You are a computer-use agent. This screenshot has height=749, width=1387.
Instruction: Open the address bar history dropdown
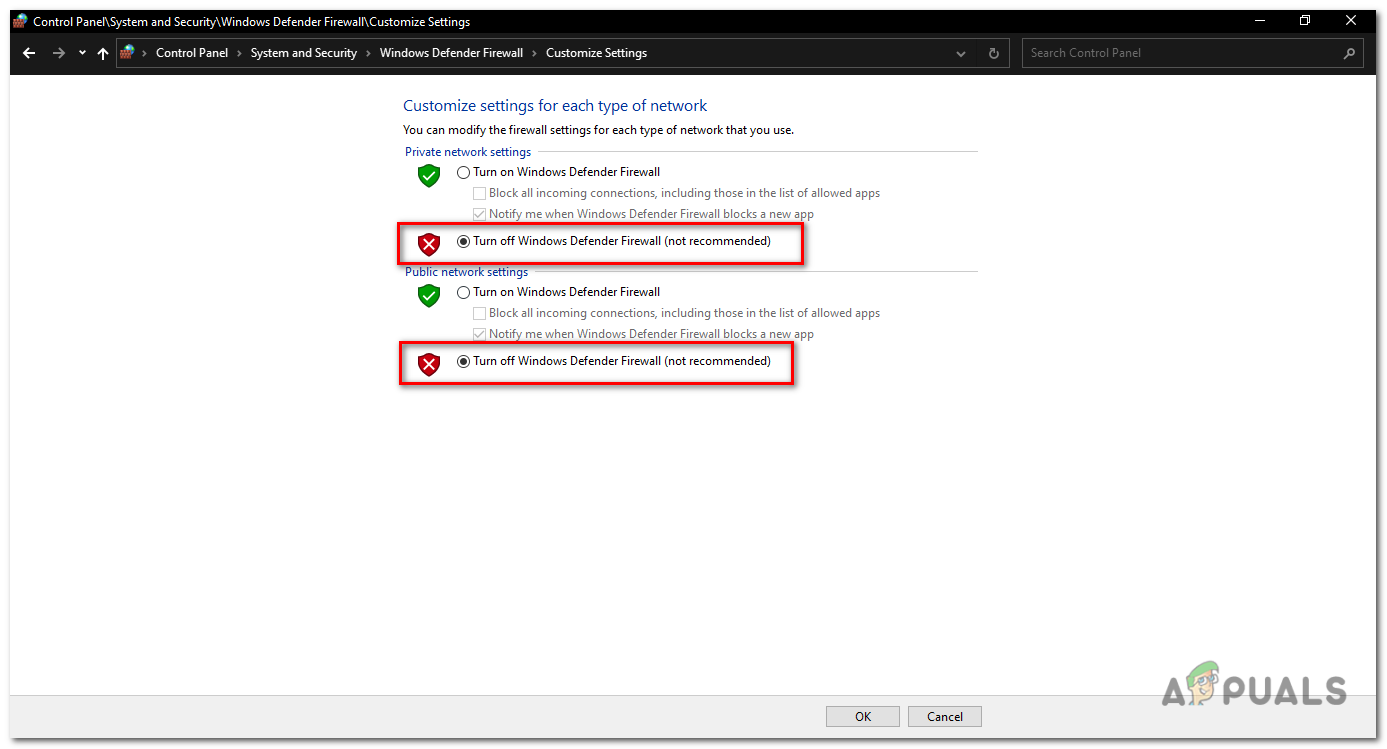pyautogui.click(x=960, y=52)
